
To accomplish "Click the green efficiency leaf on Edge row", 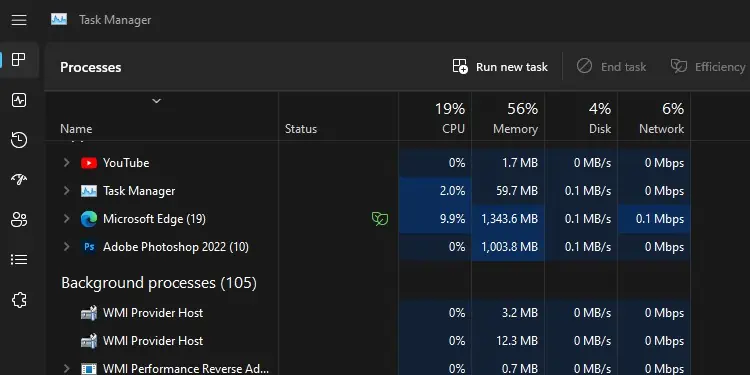I will tap(380, 219).
